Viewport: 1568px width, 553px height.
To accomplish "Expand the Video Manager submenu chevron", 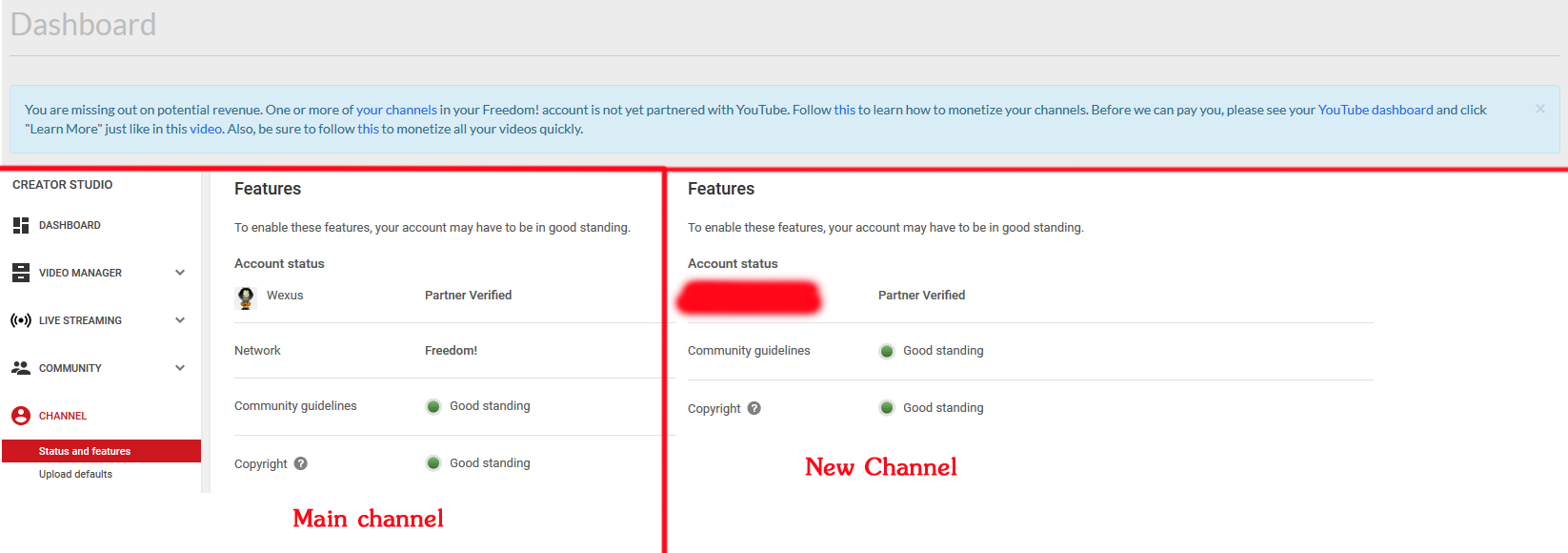I will coord(180,273).
